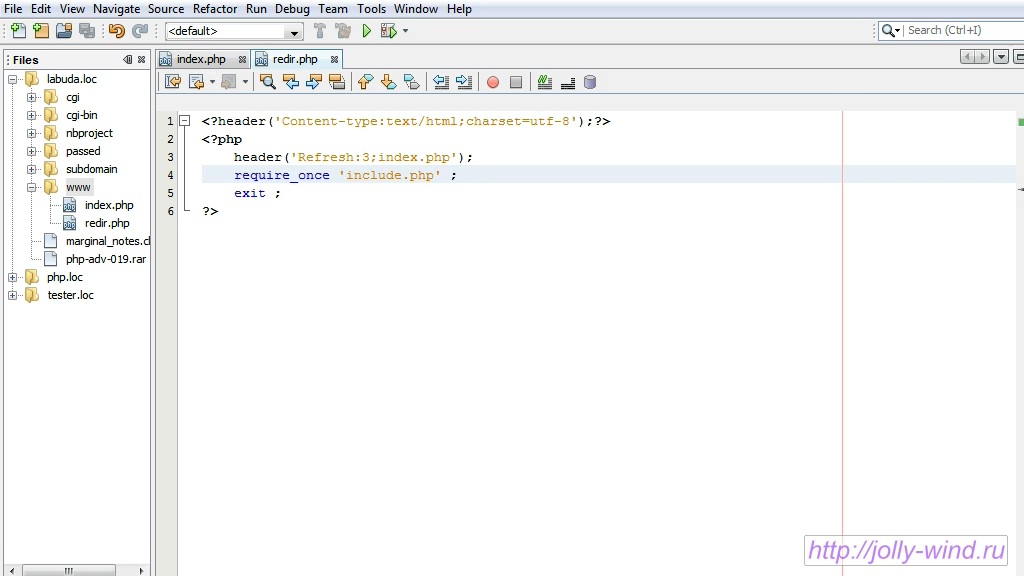Shift the line right

point(464,82)
